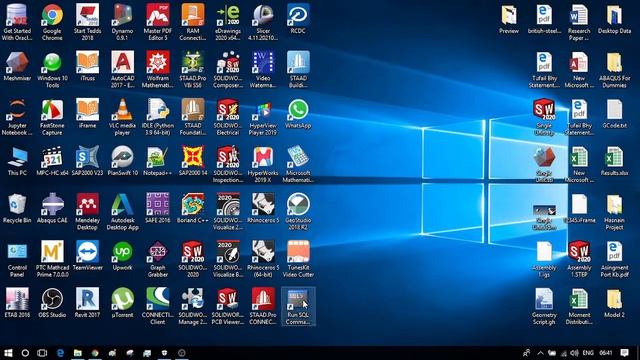This screenshot has height=360, width=640.
Task: Open Mendeley Desktop shortcut
Action: [87, 211]
